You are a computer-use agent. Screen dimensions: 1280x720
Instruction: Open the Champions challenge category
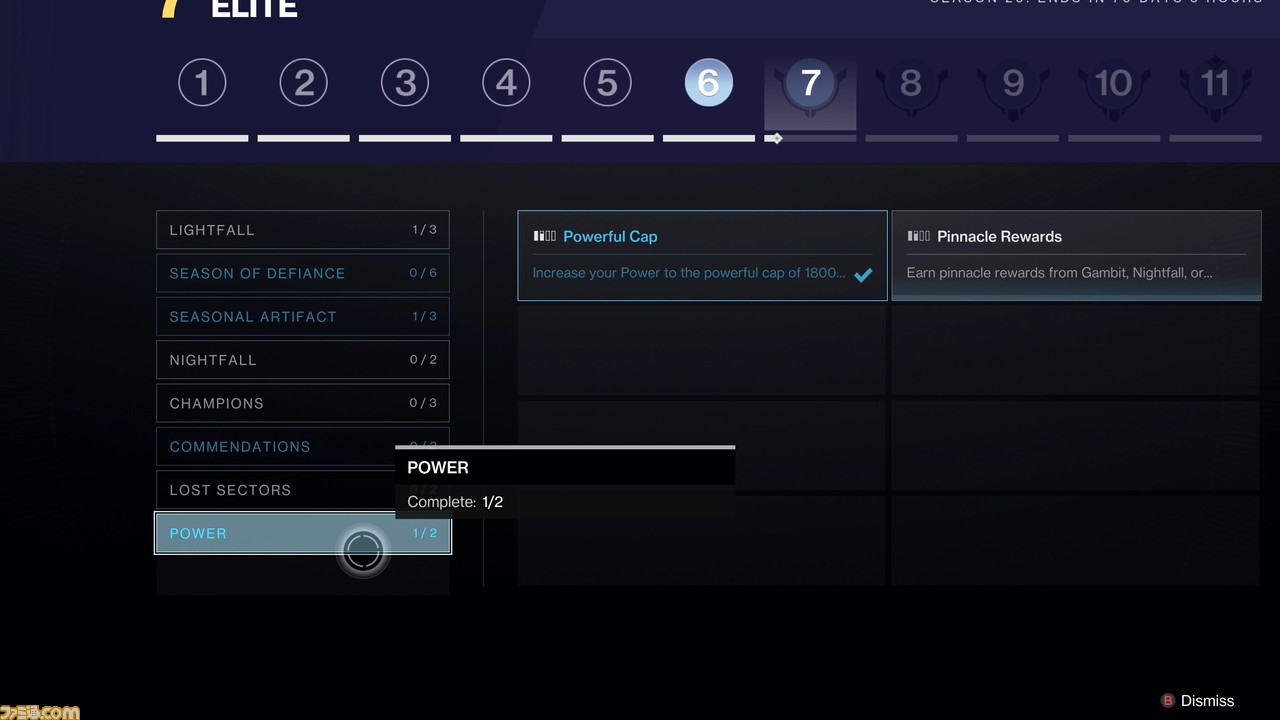tap(303, 403)
